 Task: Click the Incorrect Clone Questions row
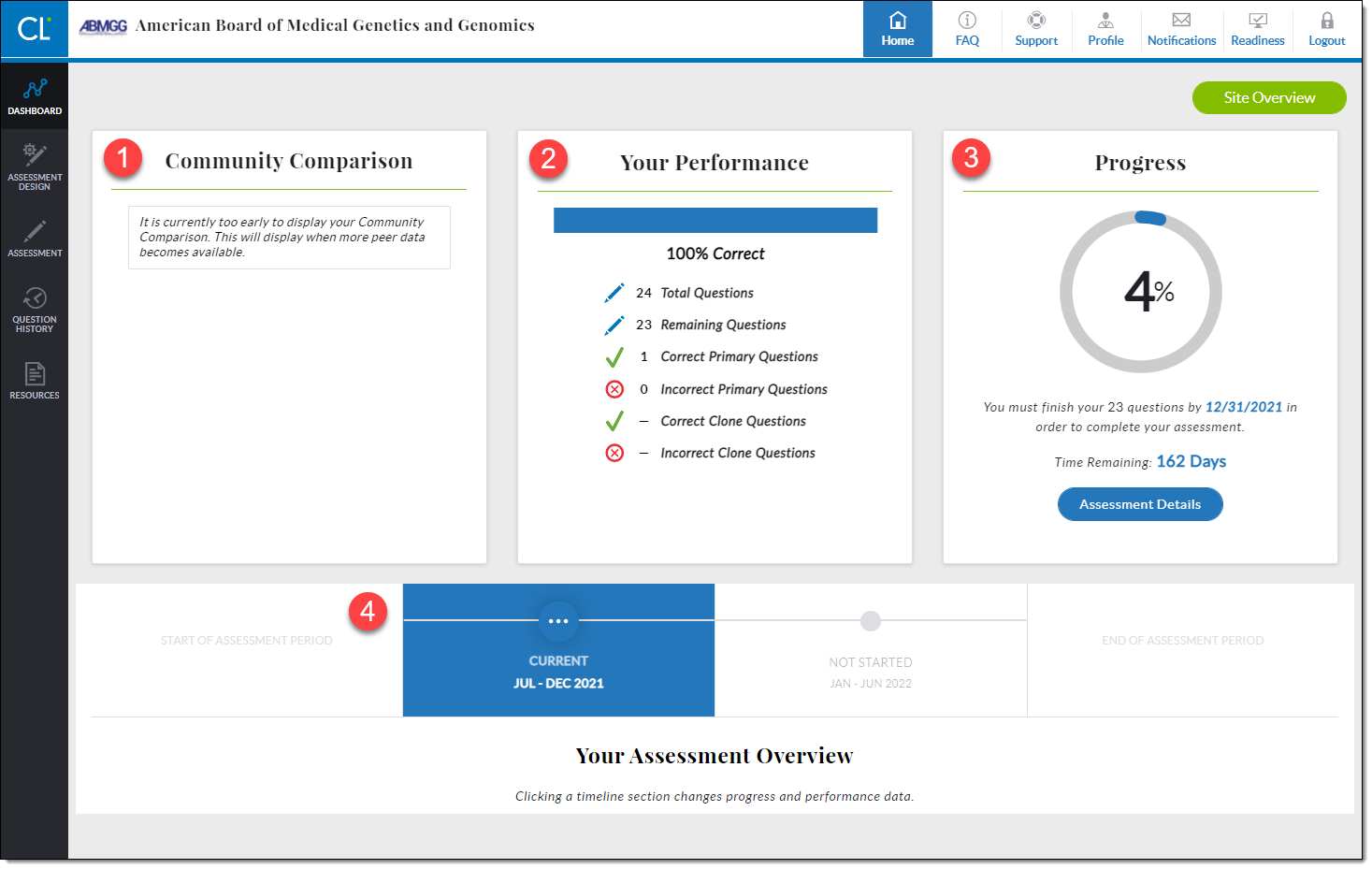710,453
